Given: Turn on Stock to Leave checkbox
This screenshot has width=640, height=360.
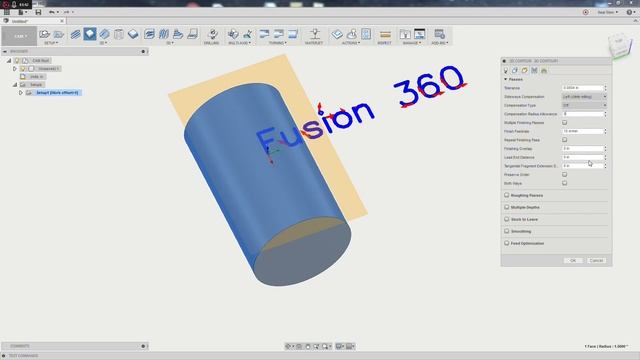Looking at the screenshot, I should tap(507, 219).
